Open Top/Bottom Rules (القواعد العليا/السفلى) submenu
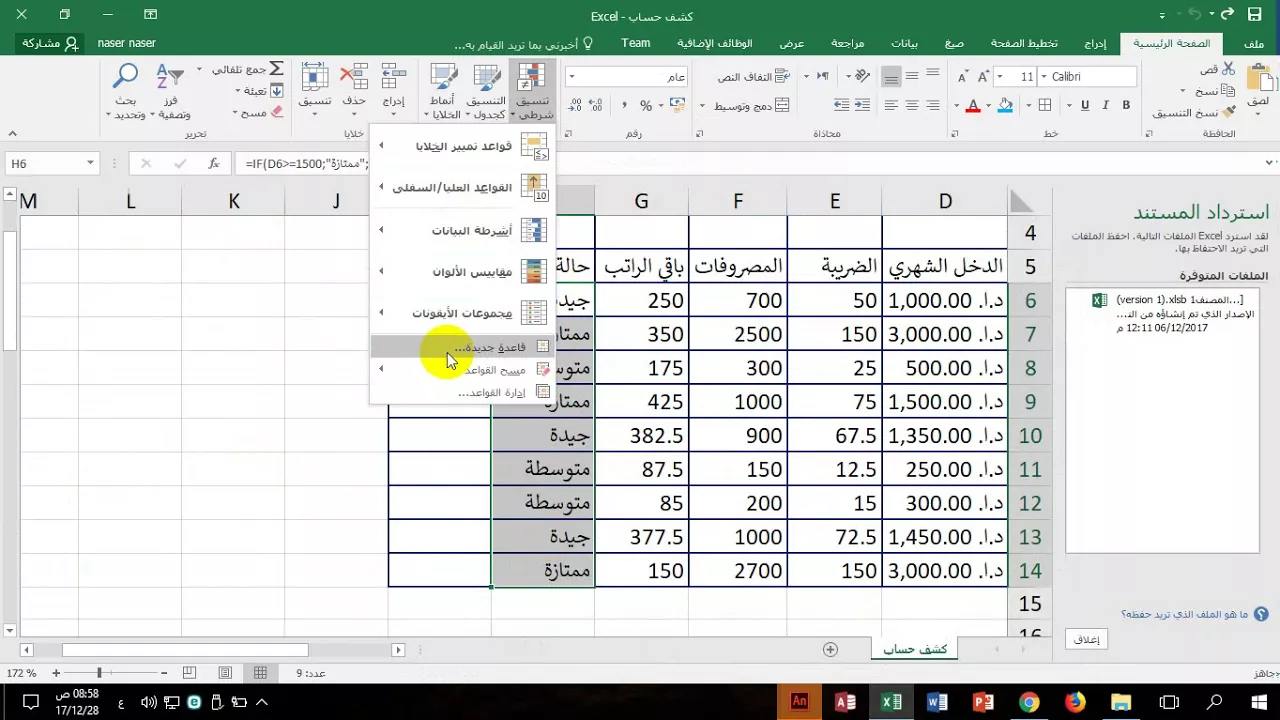Screen dimensions: 1280x720 pos(463,188)
